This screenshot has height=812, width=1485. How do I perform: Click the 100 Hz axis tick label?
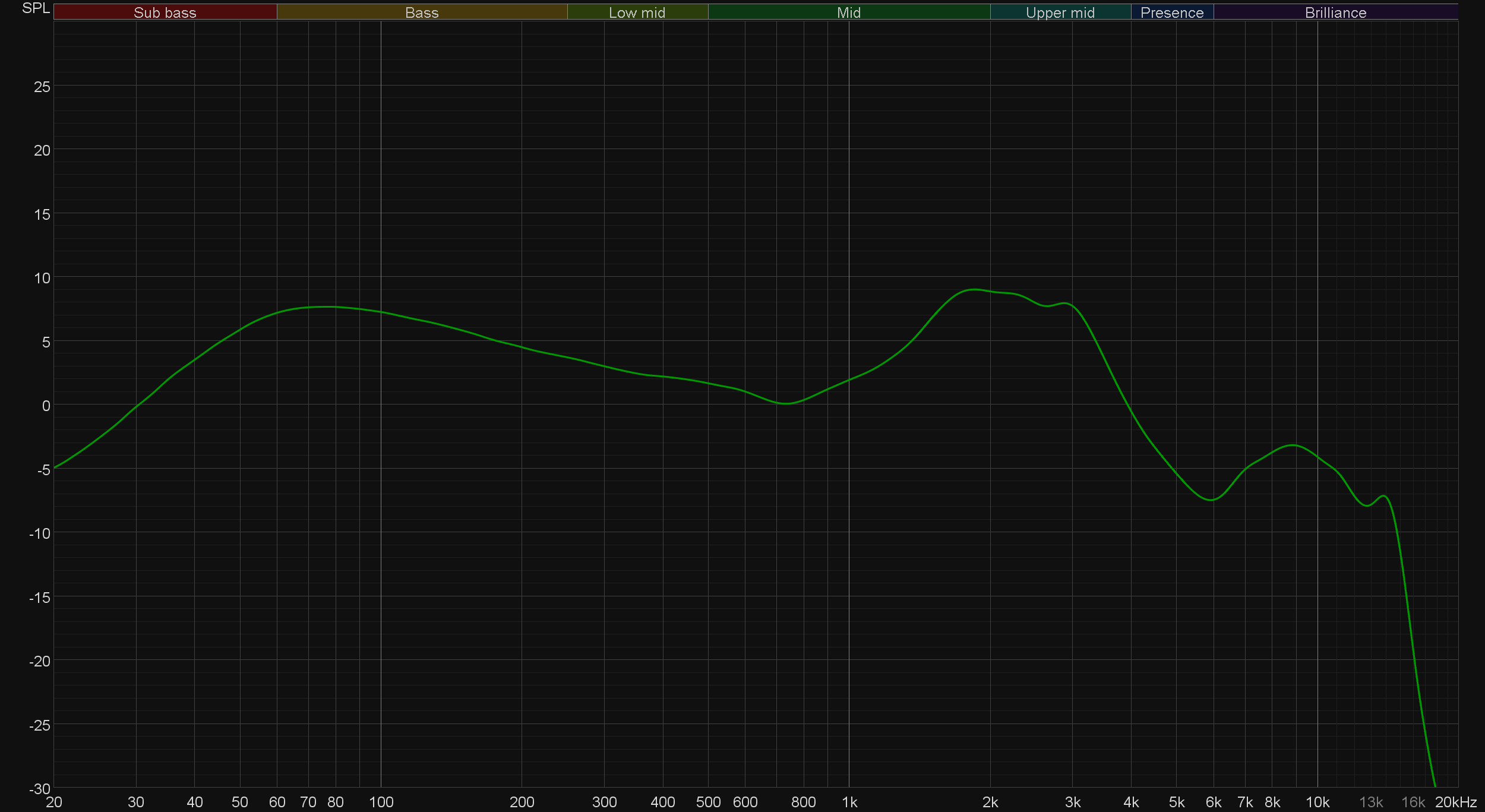tap(381, 802)
